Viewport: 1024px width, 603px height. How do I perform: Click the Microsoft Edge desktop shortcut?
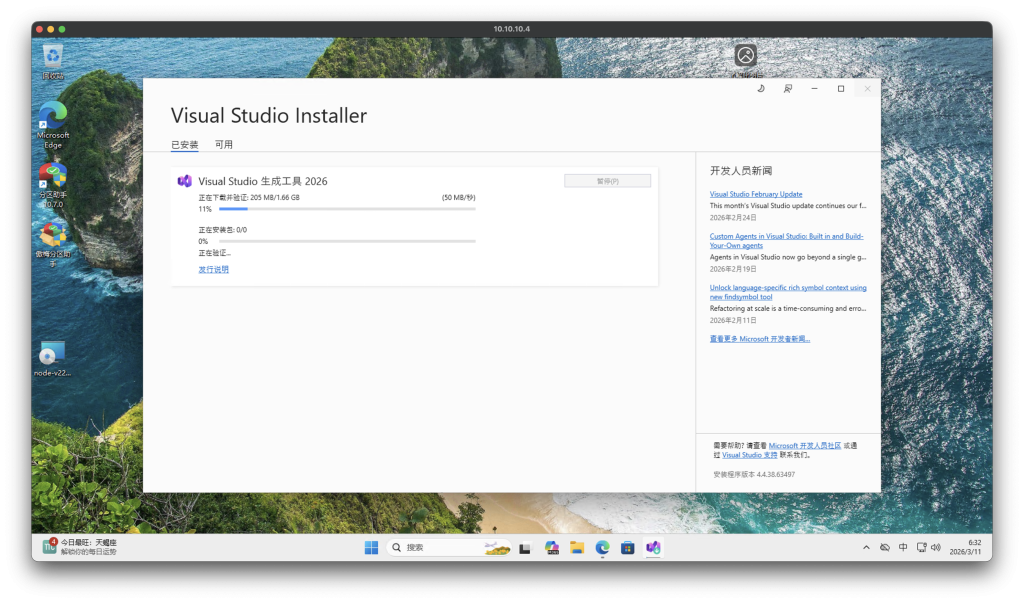[53, 120]
